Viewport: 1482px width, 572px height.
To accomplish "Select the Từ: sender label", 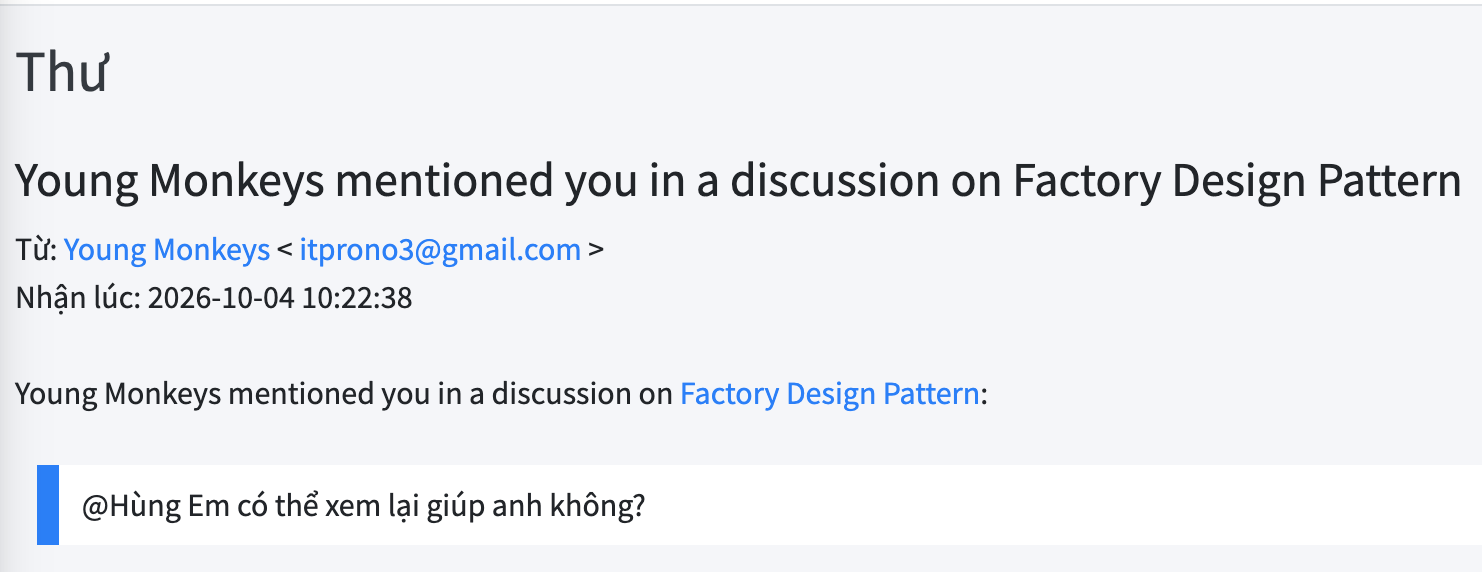I will pyautogui.click(x=36, y=250).
